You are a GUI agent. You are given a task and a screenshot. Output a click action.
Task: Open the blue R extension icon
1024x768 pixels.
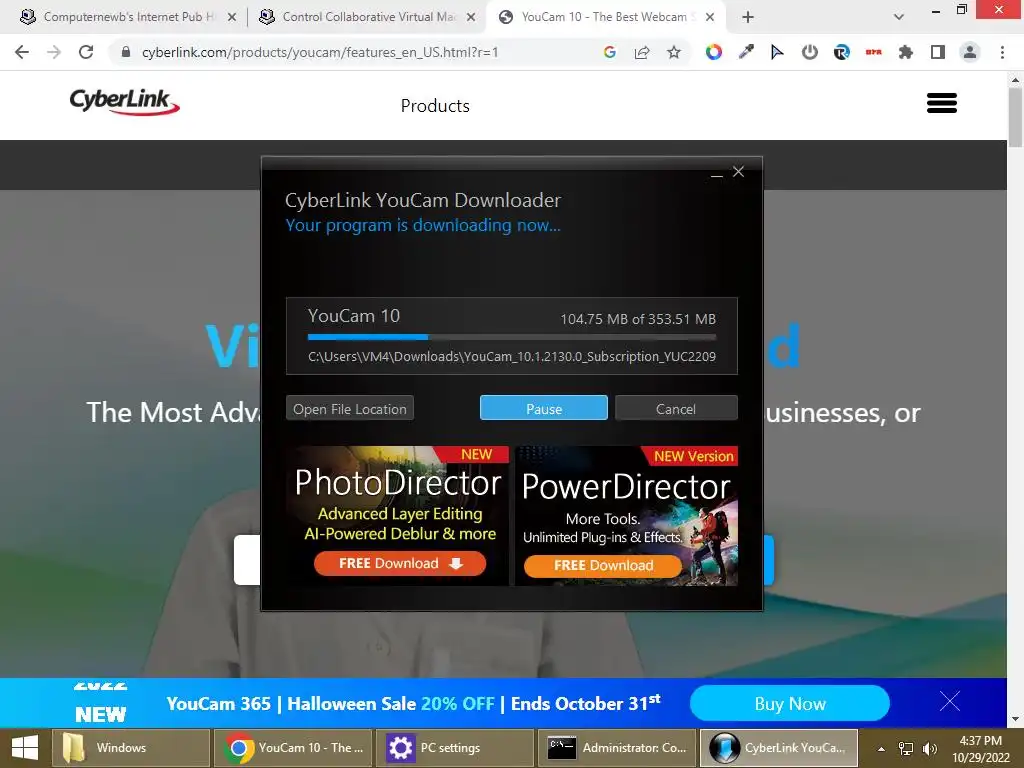[x=842, y=52]
